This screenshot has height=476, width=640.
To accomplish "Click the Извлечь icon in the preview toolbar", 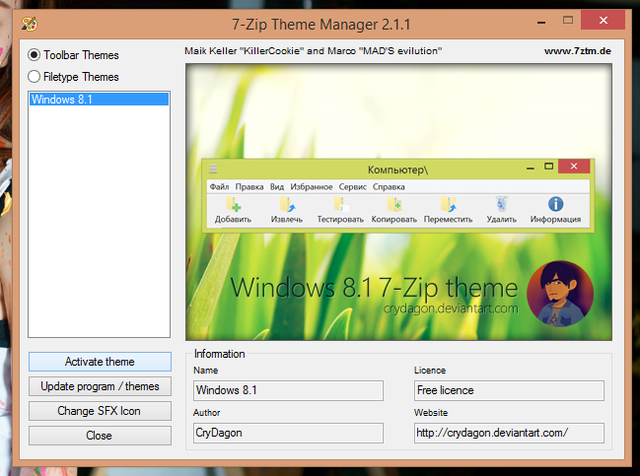I will point(287,204).
